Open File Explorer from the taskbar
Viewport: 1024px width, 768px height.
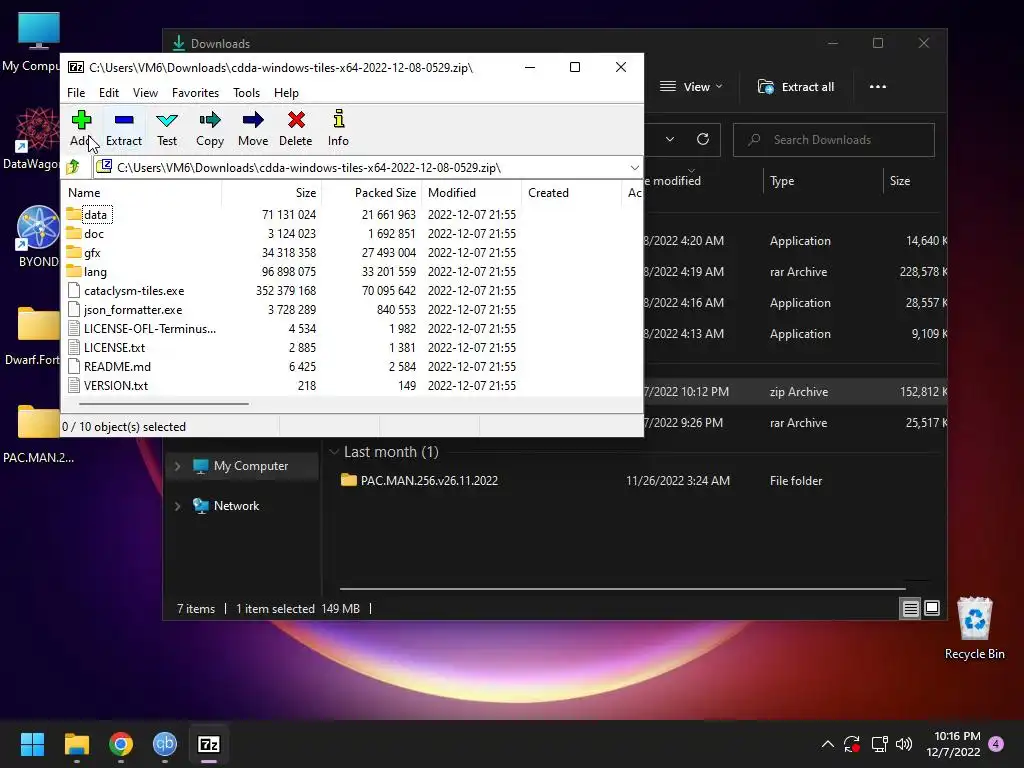(76, 744)
